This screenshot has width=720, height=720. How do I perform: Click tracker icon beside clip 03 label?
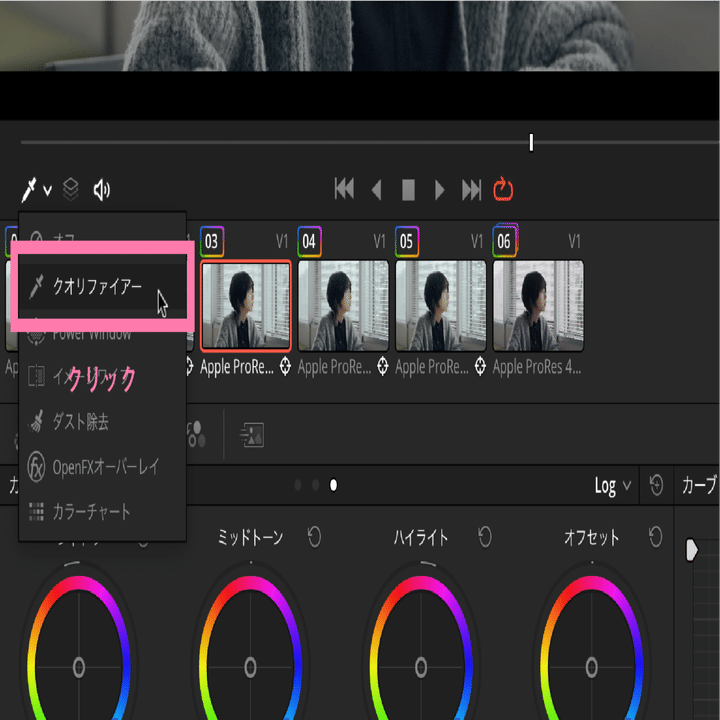click(285, 366)
